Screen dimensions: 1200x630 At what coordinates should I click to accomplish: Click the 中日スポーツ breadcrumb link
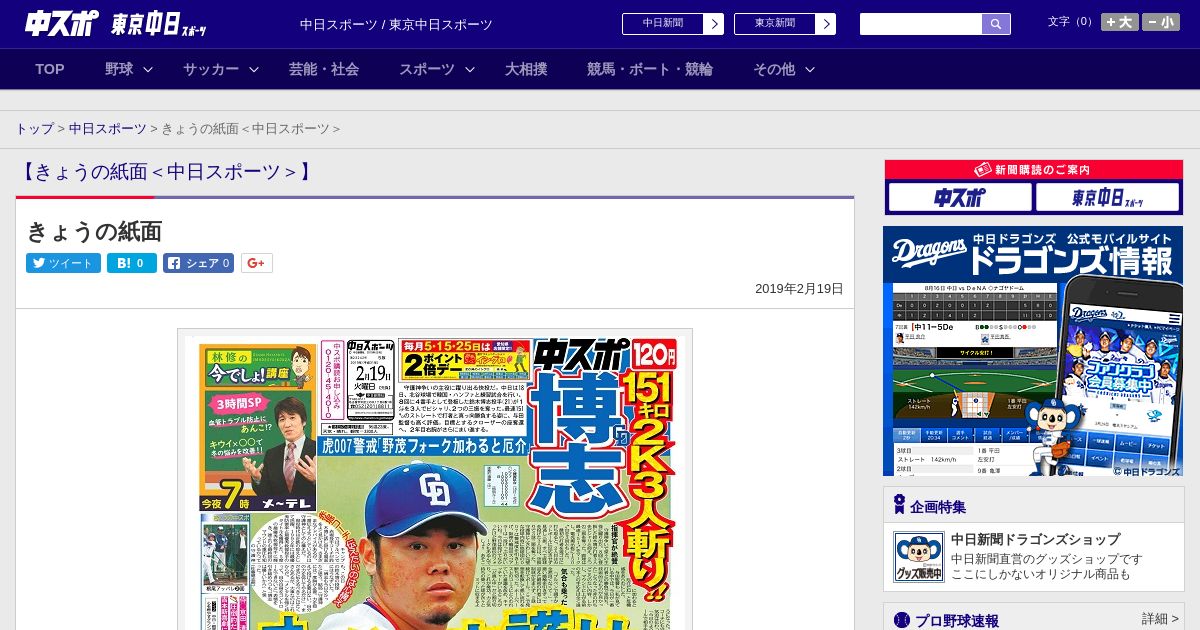click(x=108, y=129)
